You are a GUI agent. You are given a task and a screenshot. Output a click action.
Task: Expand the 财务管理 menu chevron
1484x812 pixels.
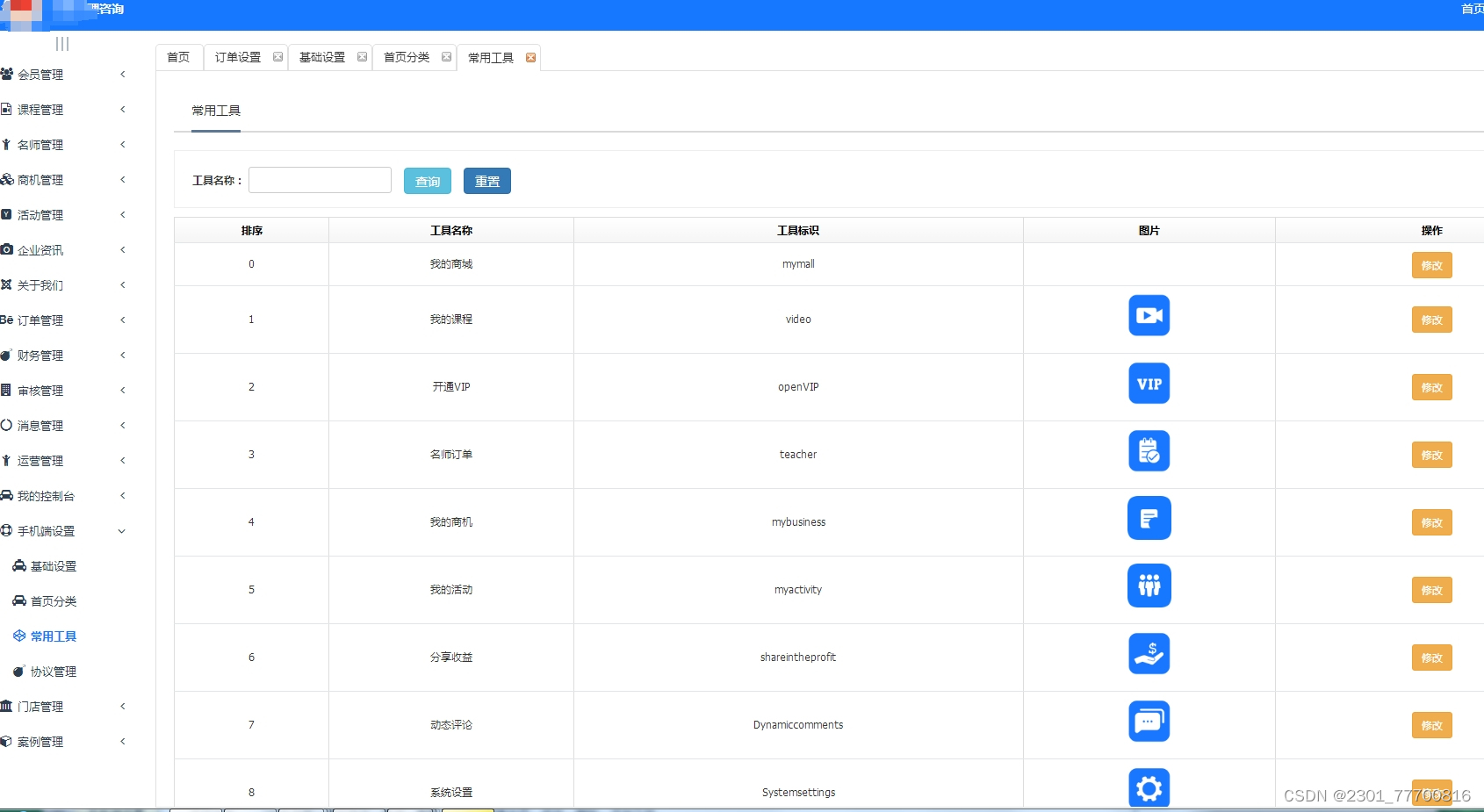pyautogui.click(x=123, y=356)
